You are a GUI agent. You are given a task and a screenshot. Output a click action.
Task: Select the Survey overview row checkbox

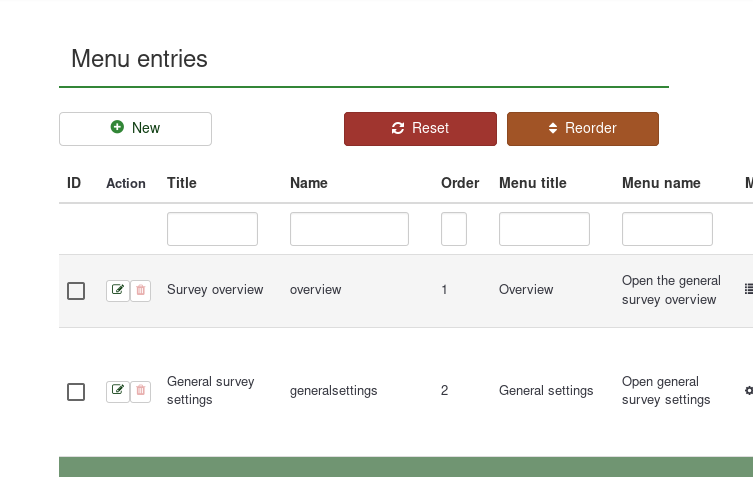tap(76, 291)
